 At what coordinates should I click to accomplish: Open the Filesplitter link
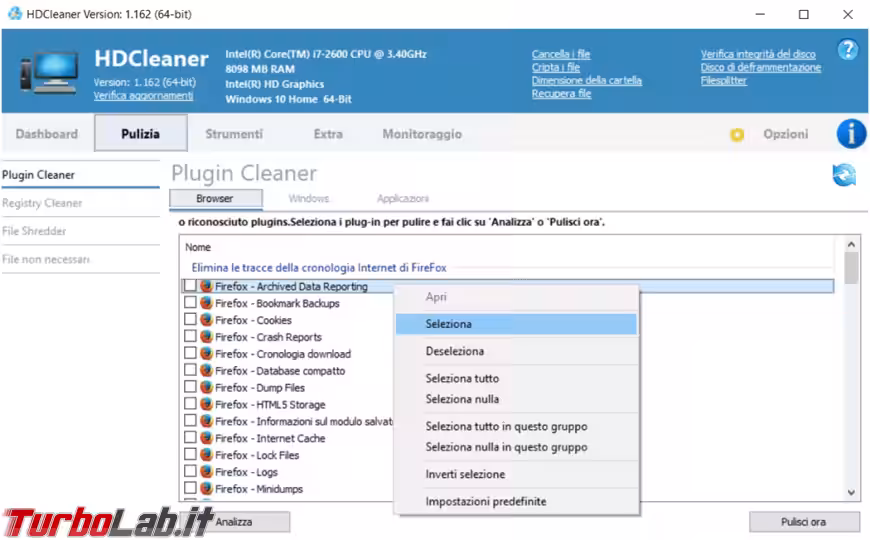724,80
